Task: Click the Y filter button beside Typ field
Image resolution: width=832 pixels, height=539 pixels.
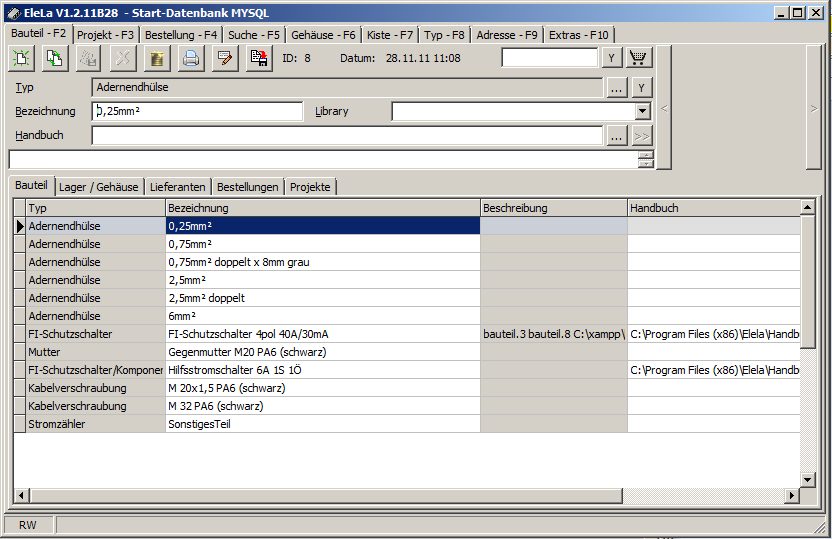Action: pos(641,88)
